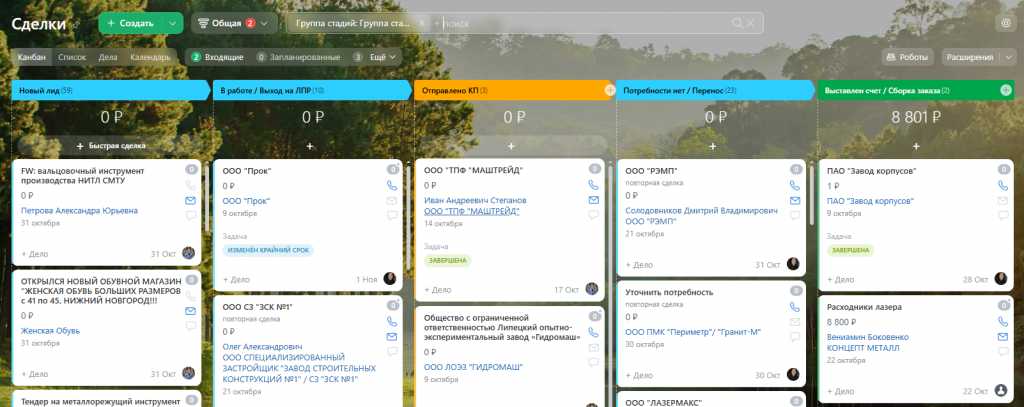Open the dropdown arrow beside Создать
This screenshot has height=407, width=1024.
(172, 23)
